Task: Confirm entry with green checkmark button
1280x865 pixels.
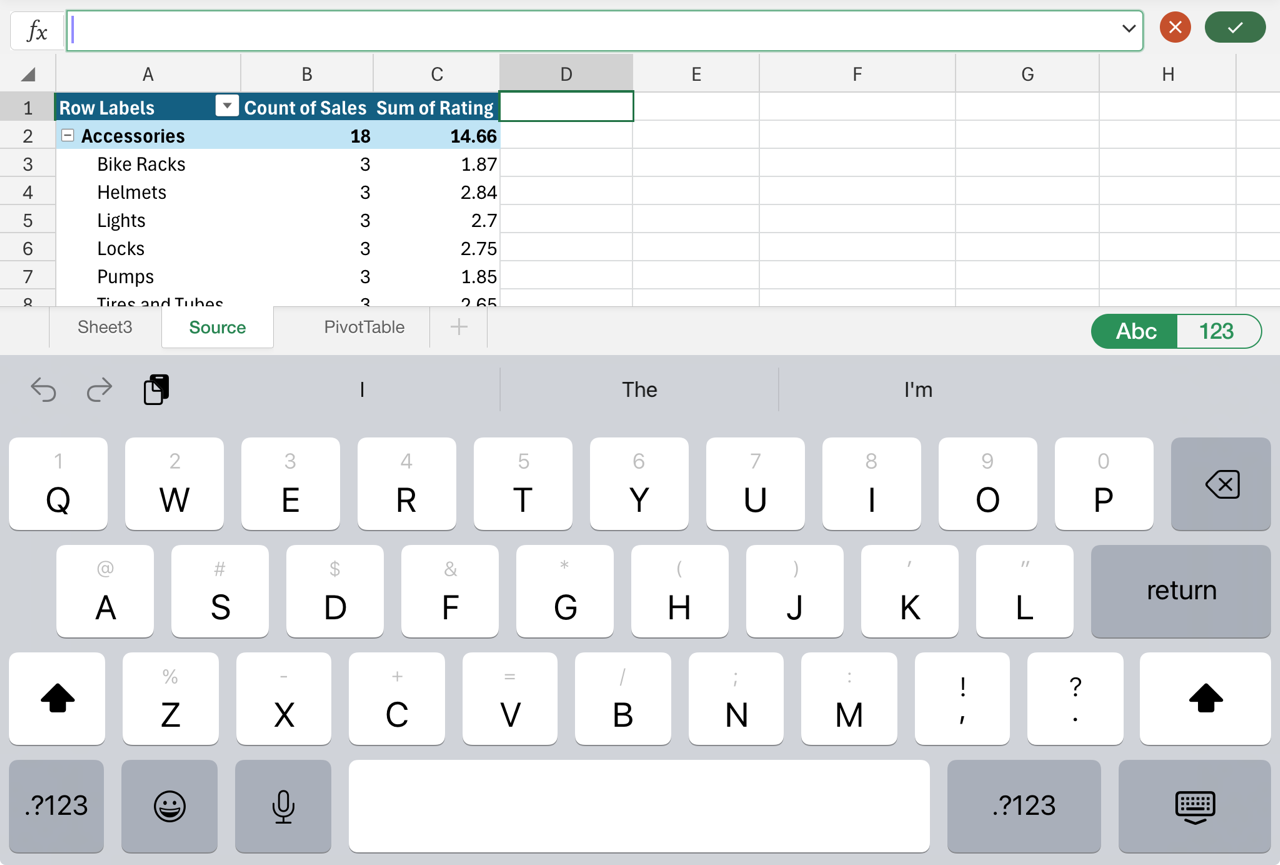Action: point(1235,28)
